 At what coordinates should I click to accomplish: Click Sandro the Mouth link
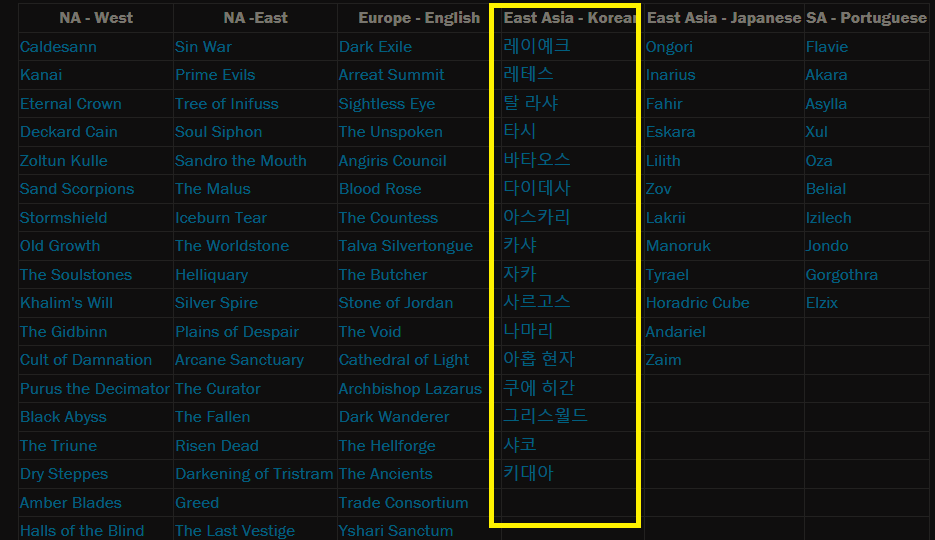pyautogui.click(x=240, y=161)
